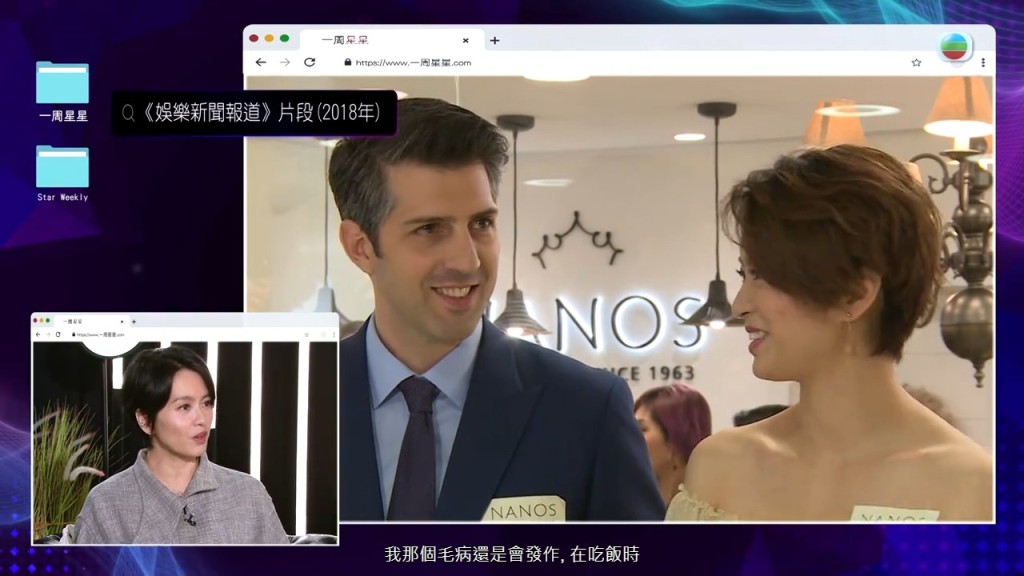Image resolution: width=1024 pixels, height=576 pixels.
Task: Reload the page in small browser window
Action: [58, 334]
